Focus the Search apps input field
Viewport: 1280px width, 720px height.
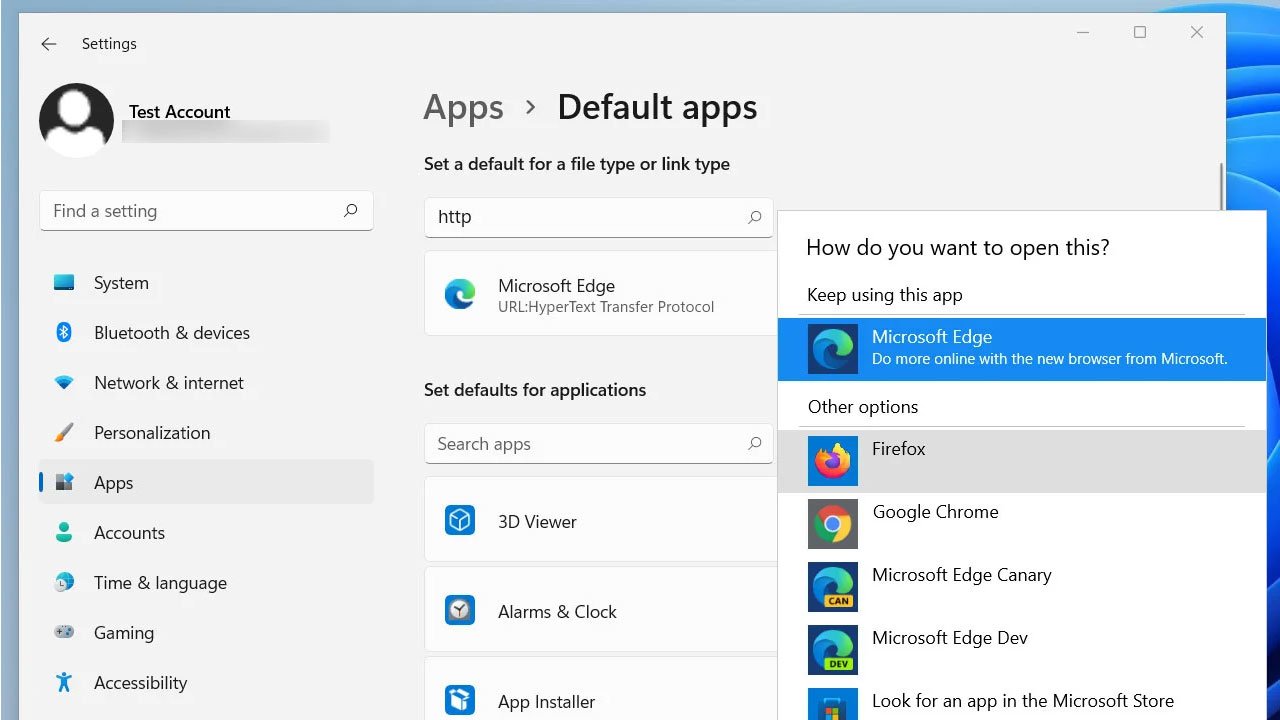(598, 444)
